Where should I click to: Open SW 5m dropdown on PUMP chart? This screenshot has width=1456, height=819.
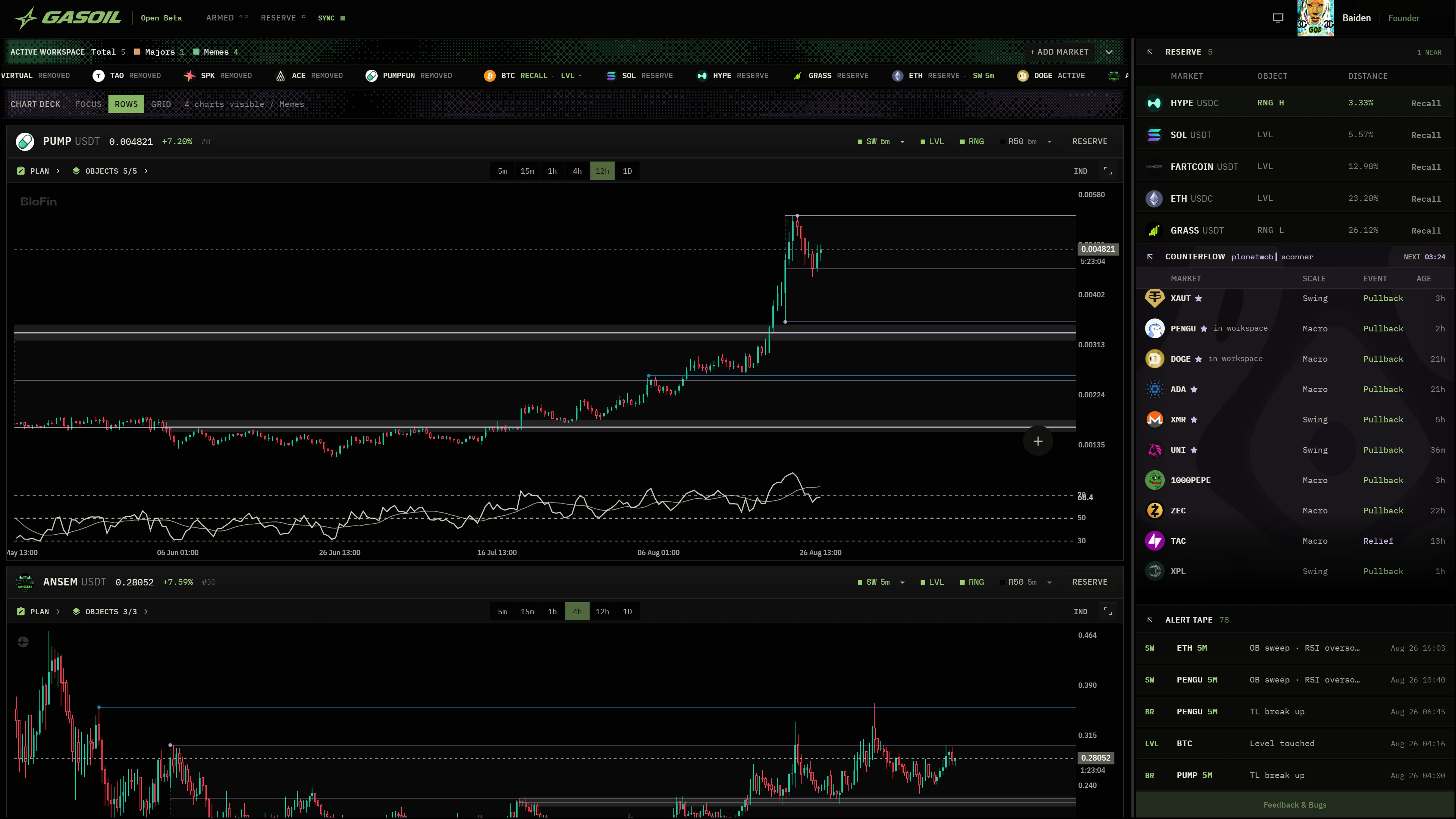point(902,142)
